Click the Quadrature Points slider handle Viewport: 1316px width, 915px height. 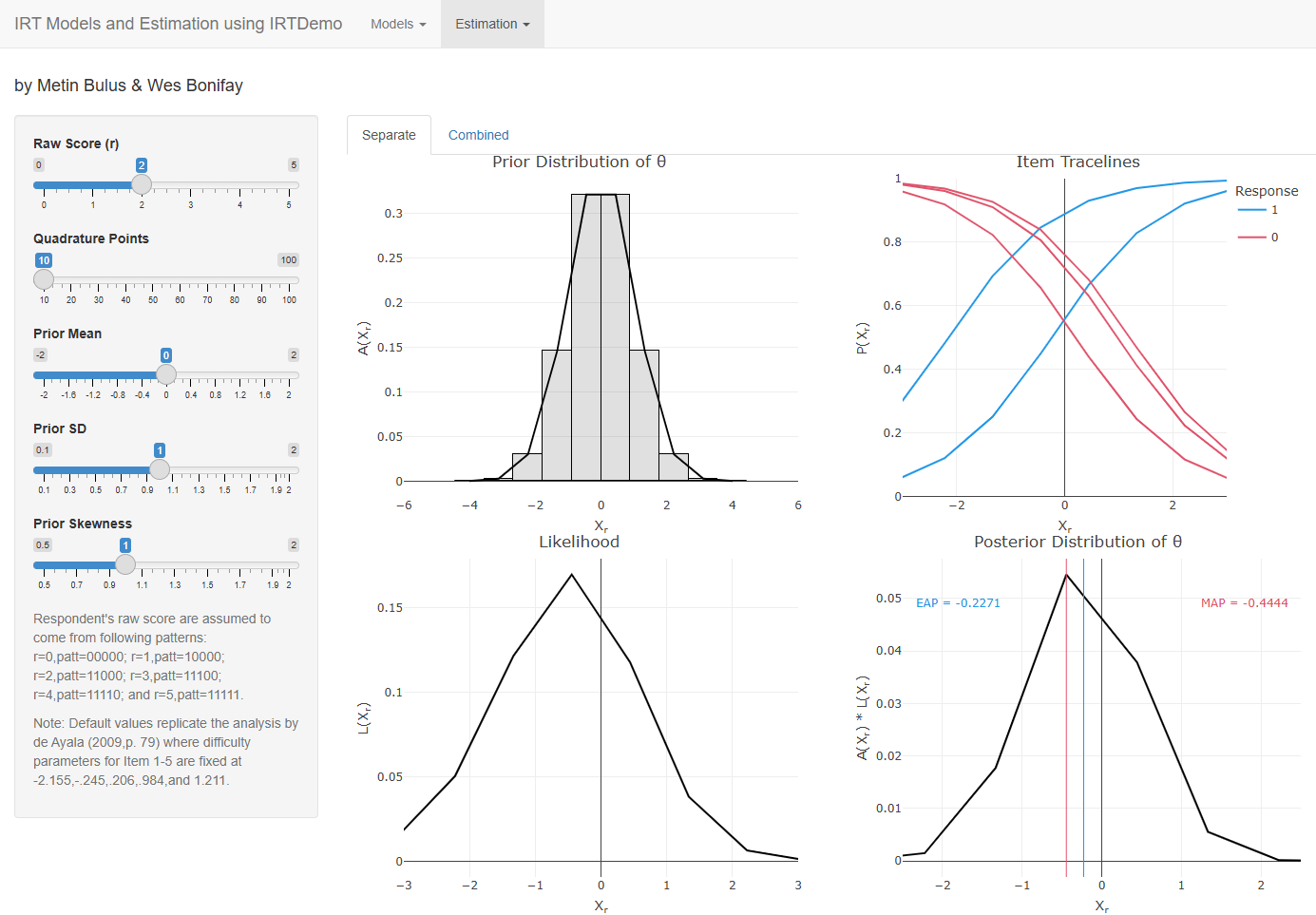pos(44,279)
